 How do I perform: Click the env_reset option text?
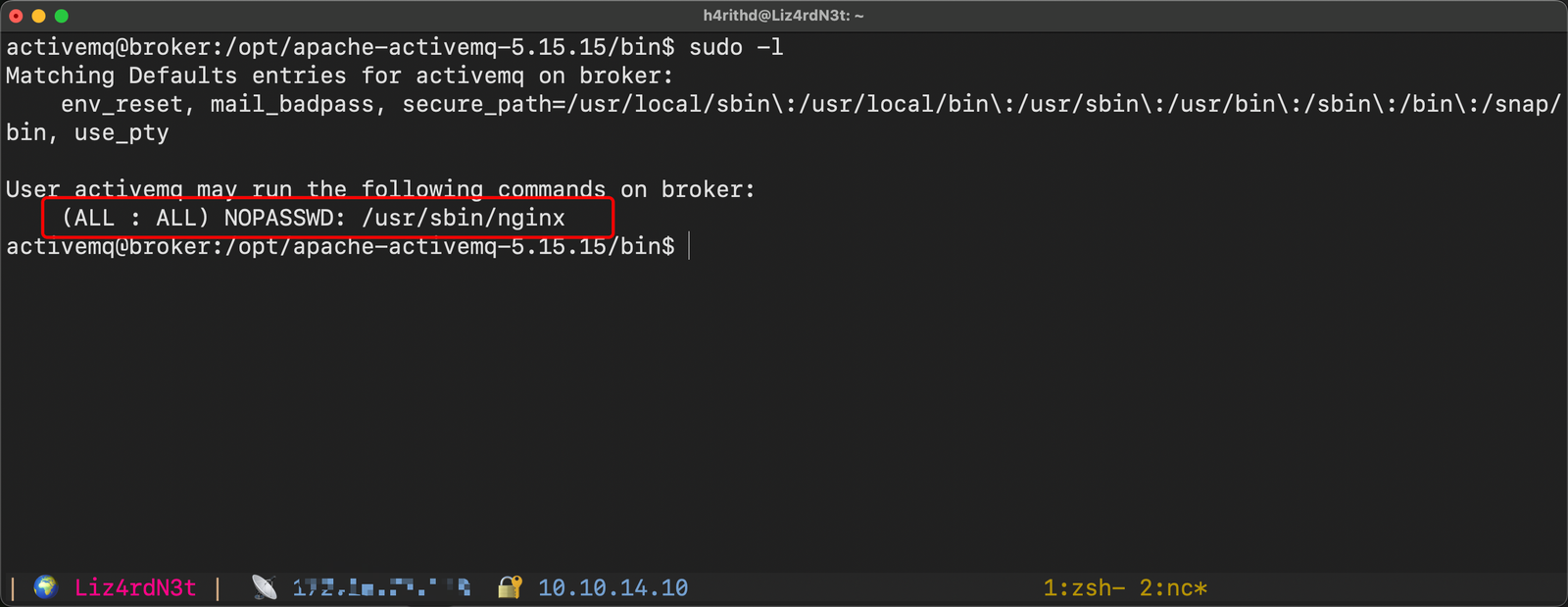(122, 104)
